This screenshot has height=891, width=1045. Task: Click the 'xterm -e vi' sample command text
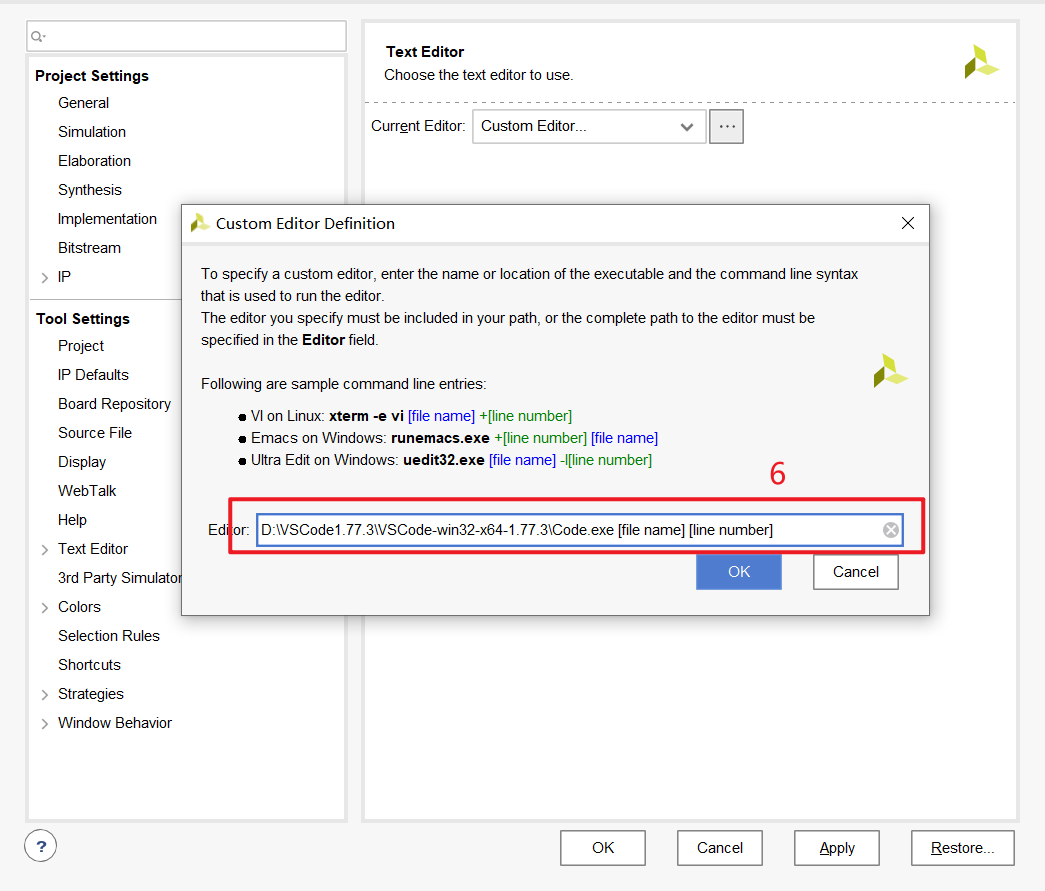coord(367,417)
